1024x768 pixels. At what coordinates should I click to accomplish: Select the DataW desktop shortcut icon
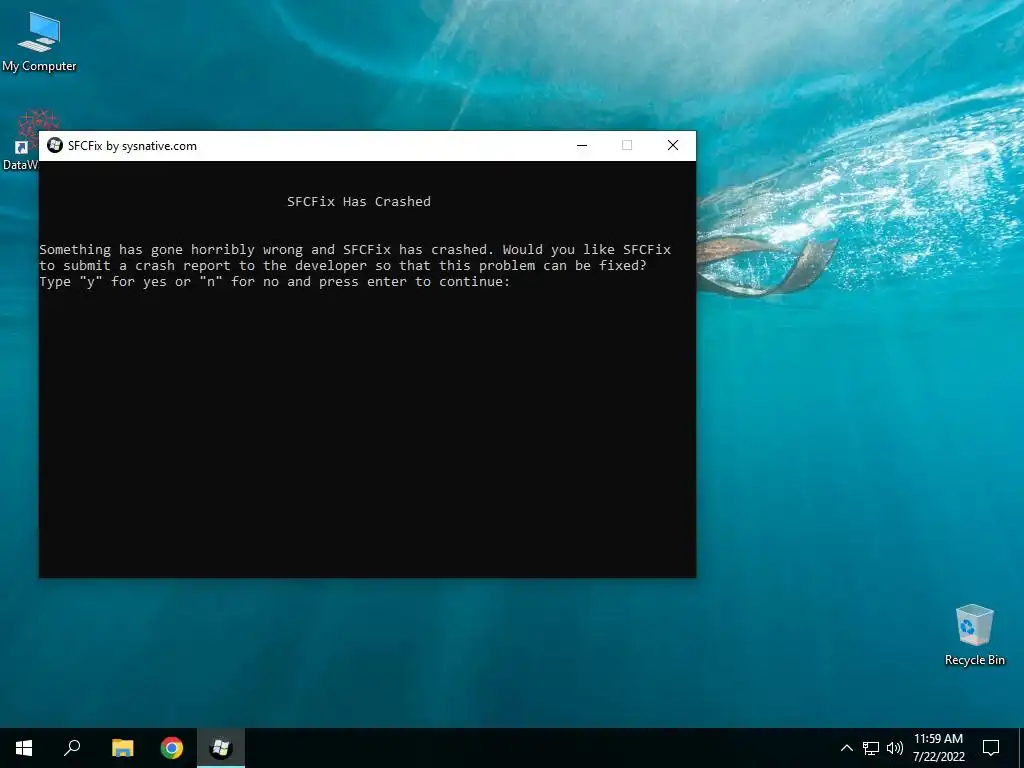[x=21, y=139]
